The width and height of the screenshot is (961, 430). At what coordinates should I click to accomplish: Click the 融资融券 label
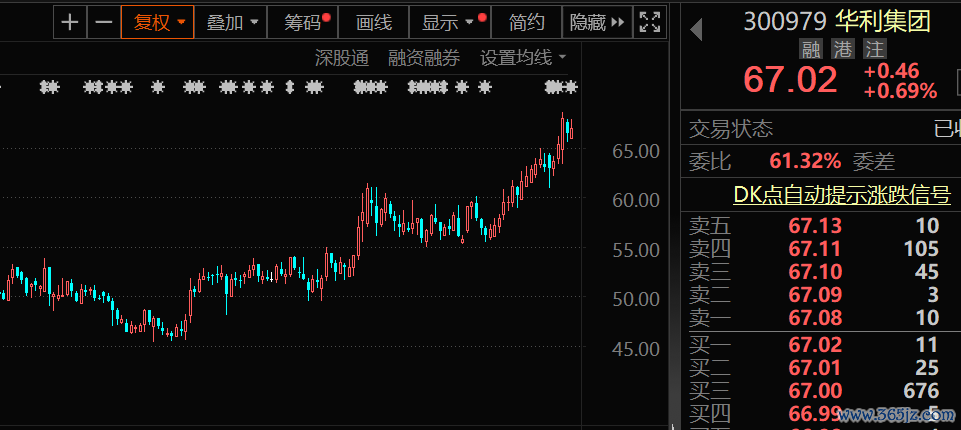click(x=424, y=58)
